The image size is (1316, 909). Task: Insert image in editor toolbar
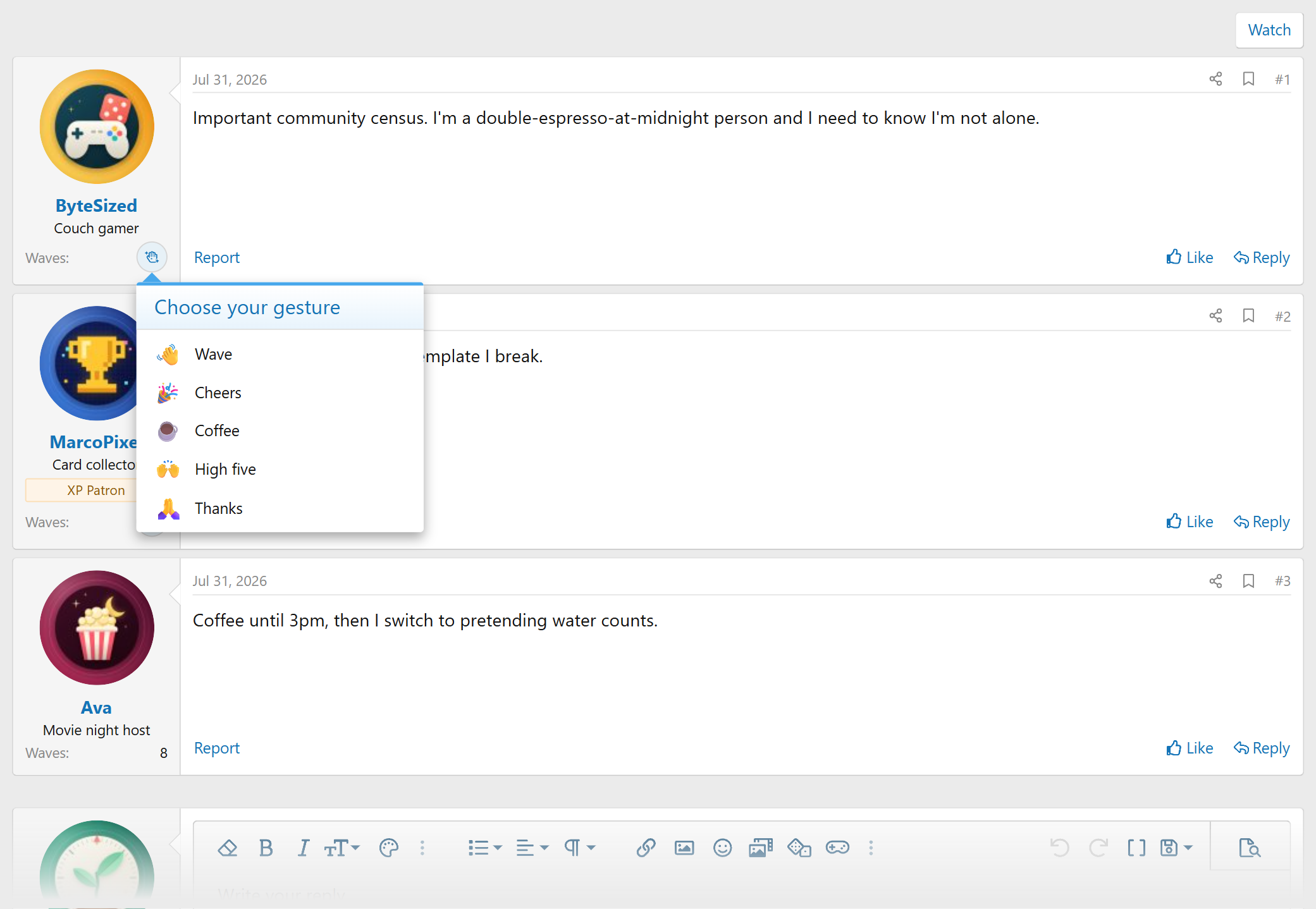pyautogui.click(x=684, y=848)
